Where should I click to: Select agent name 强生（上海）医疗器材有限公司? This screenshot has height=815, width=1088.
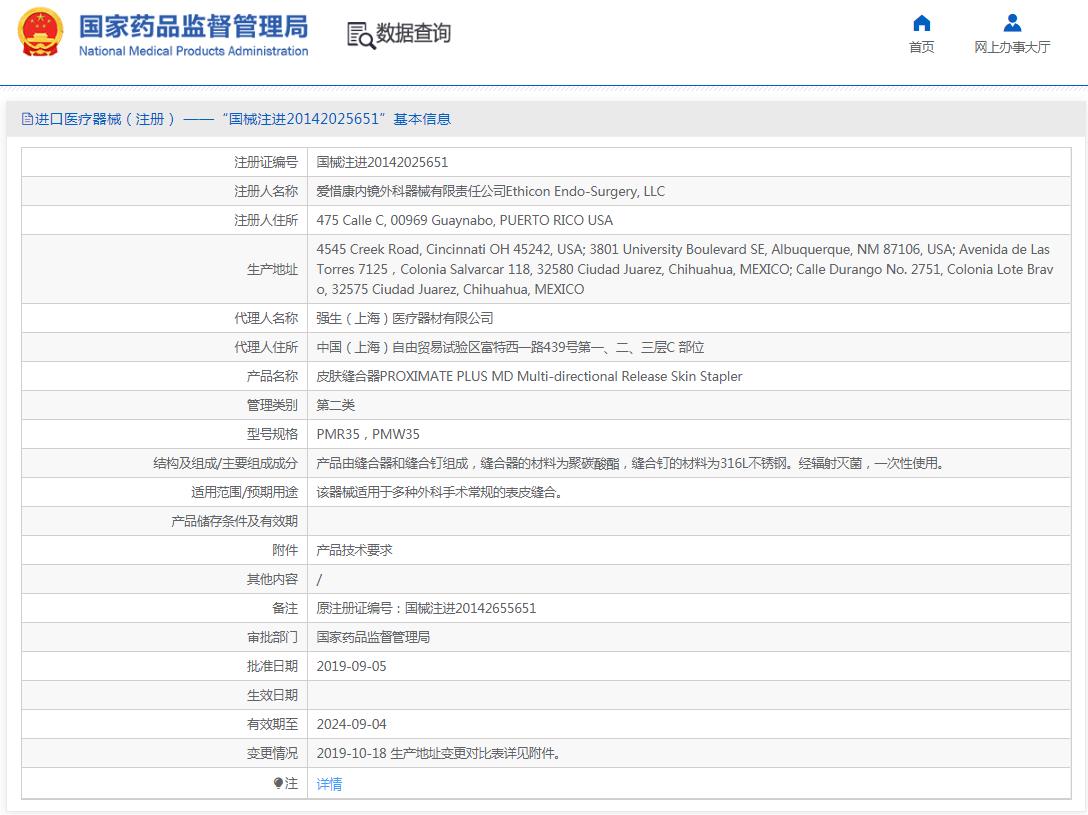(405, 318)
